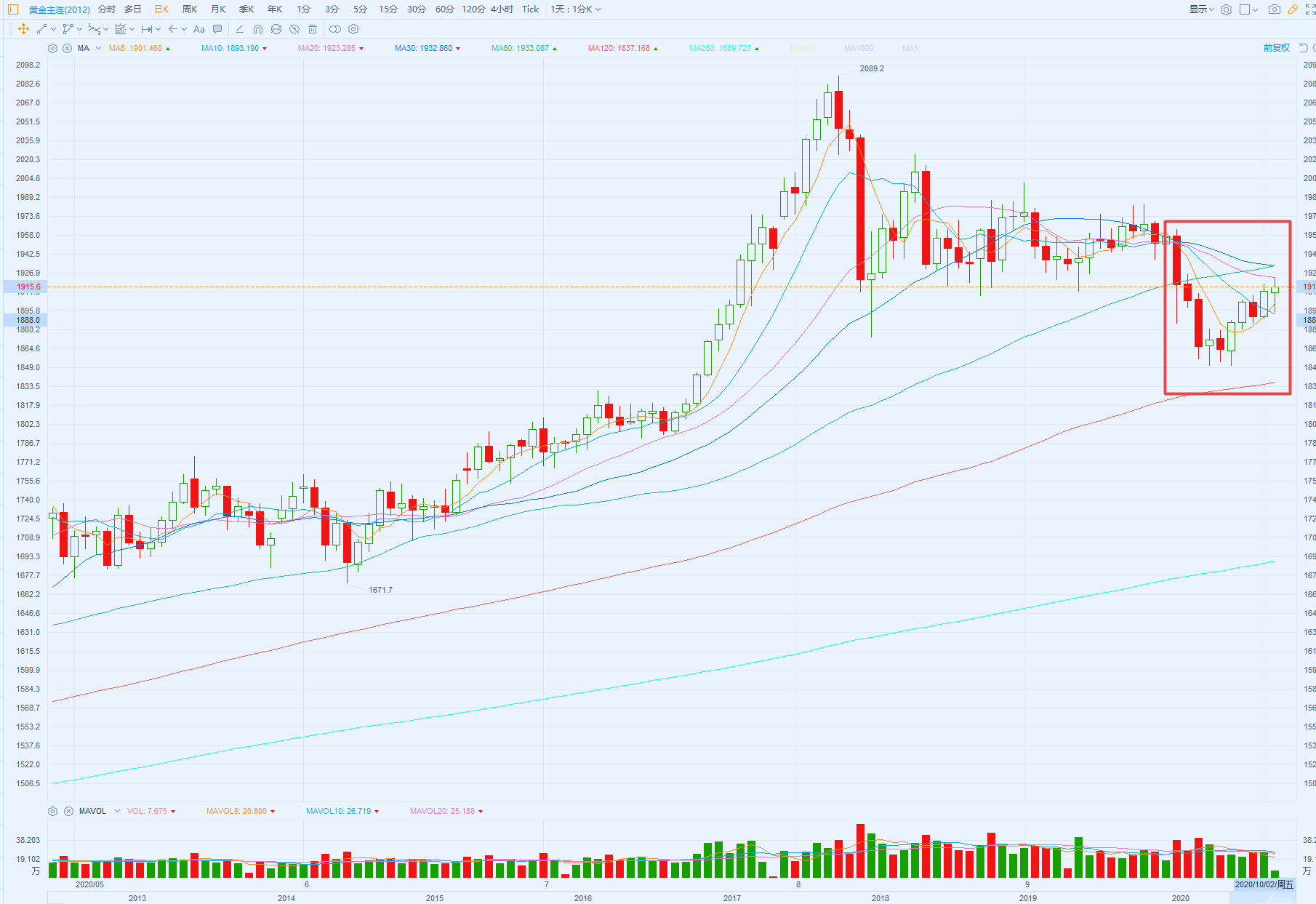Select the wave pattern drawing tool
Viewport: 1316px width, 904px height.
pyautogui.click(x=94, y=29)
